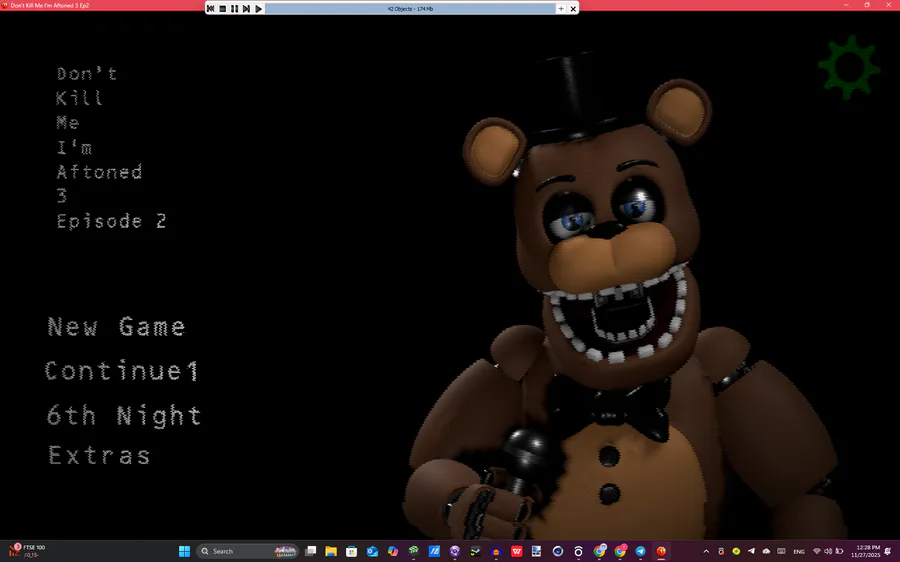Switch ENG input language indicator
Screen dimensions: 900x562
pos(799,552)
